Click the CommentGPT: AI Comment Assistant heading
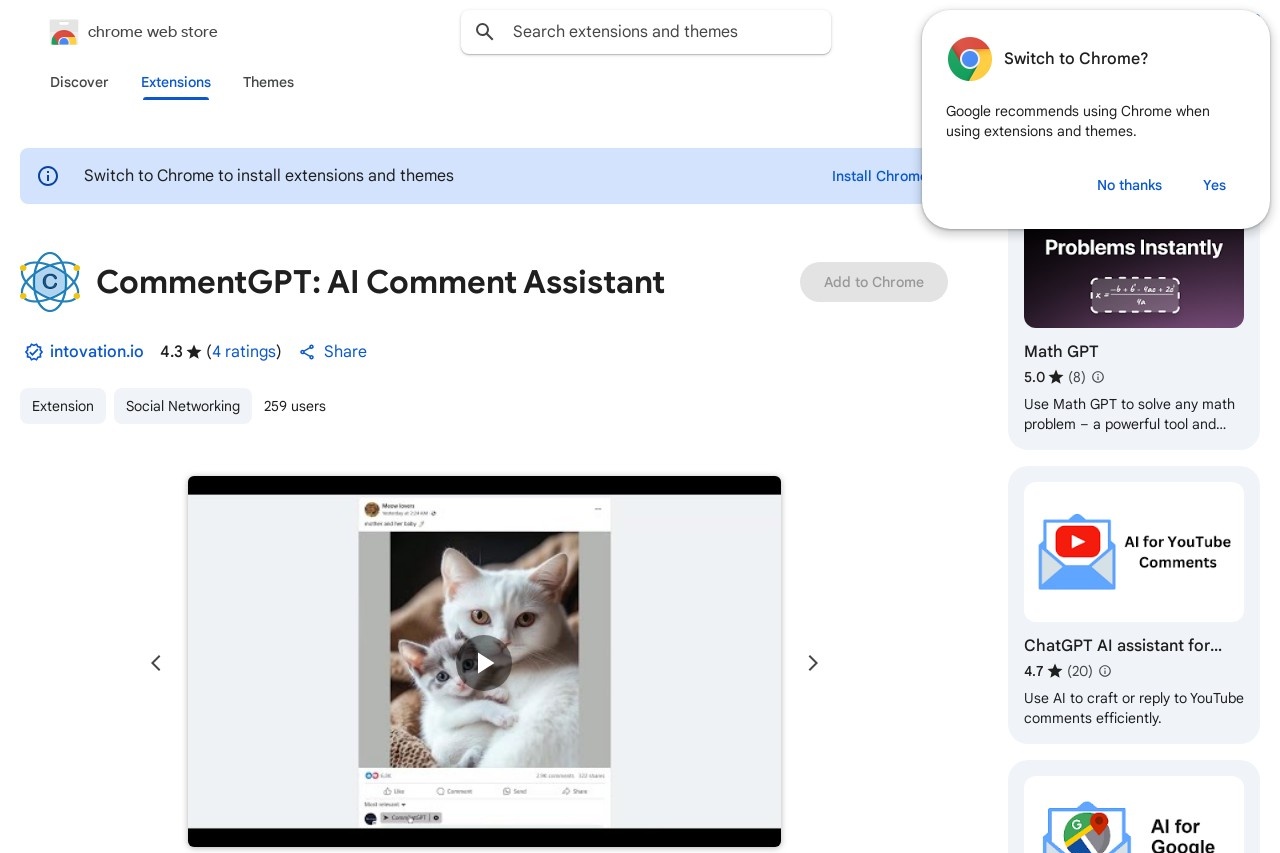1280x853 pixels. (380, 282)
